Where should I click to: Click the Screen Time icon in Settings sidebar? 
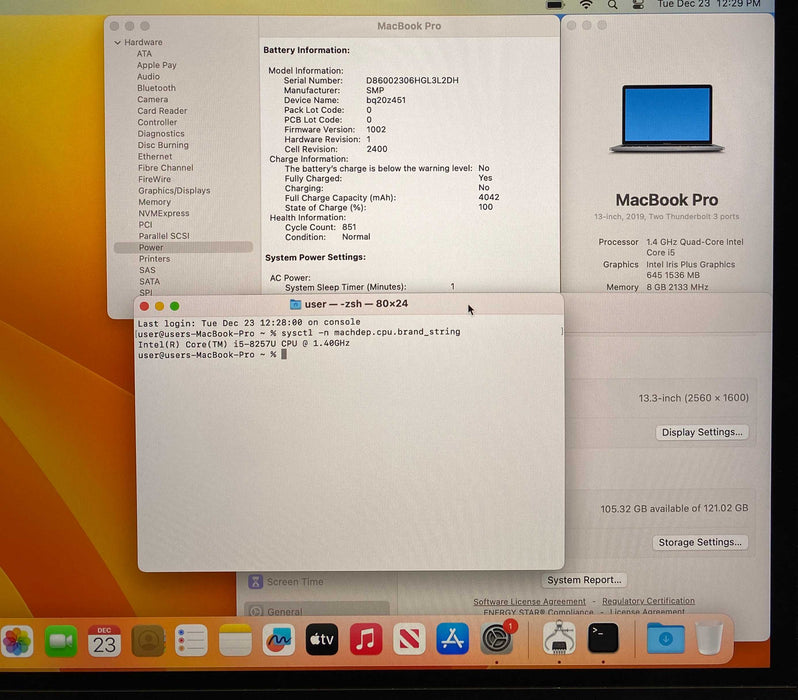click(255, 581)
